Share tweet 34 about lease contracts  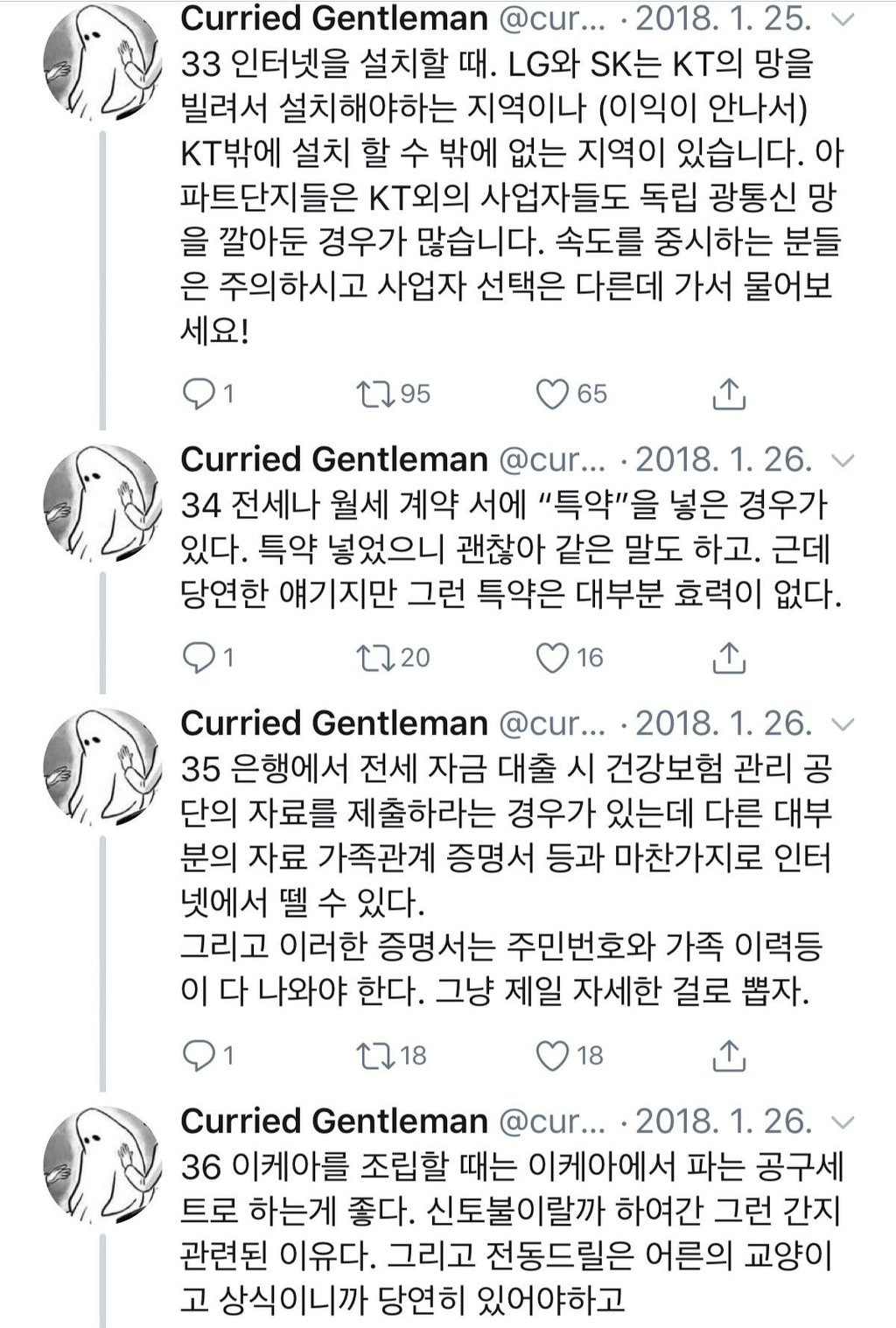728,658
